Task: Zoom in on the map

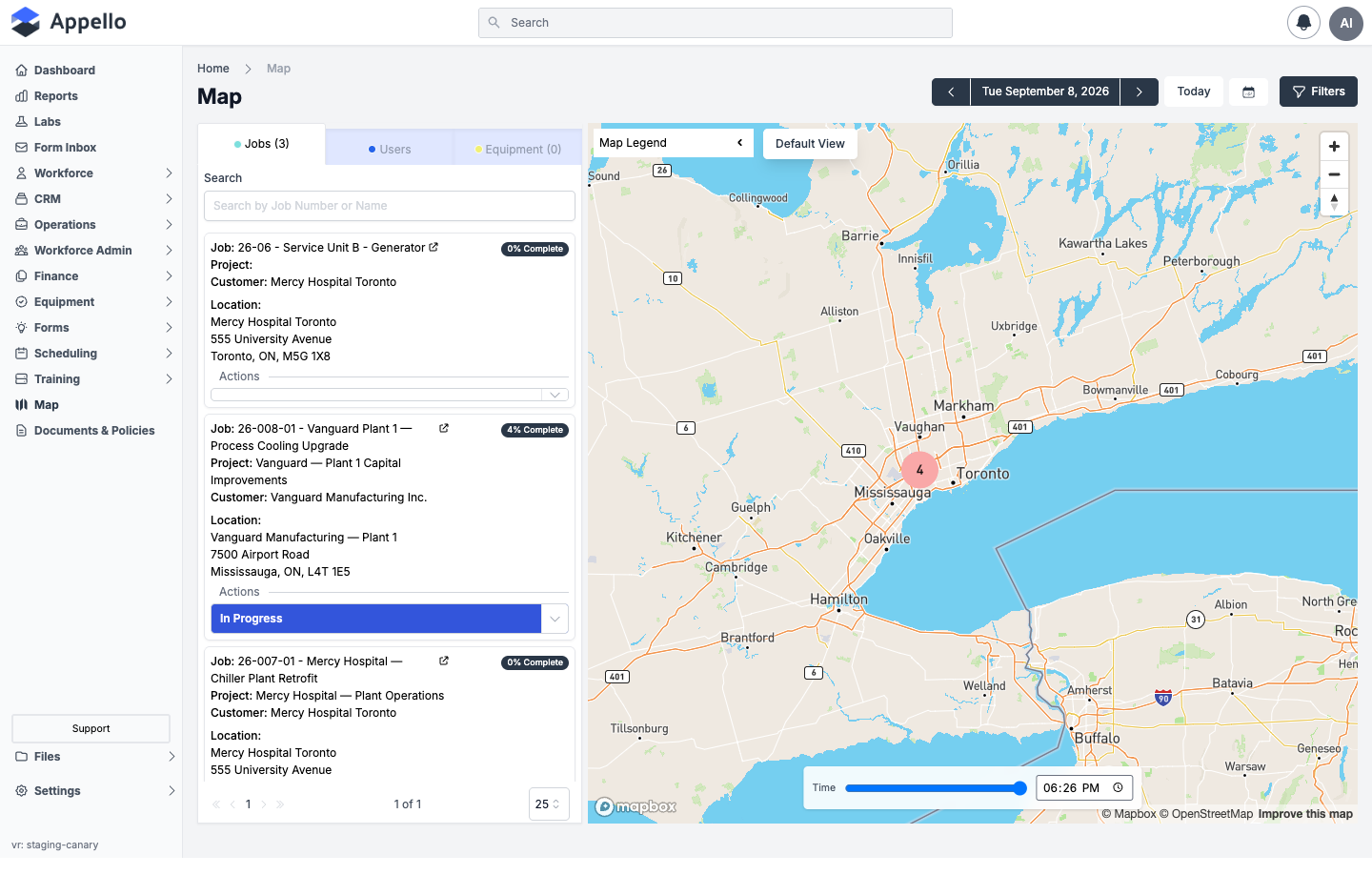Action: [x=1334, y=147]
